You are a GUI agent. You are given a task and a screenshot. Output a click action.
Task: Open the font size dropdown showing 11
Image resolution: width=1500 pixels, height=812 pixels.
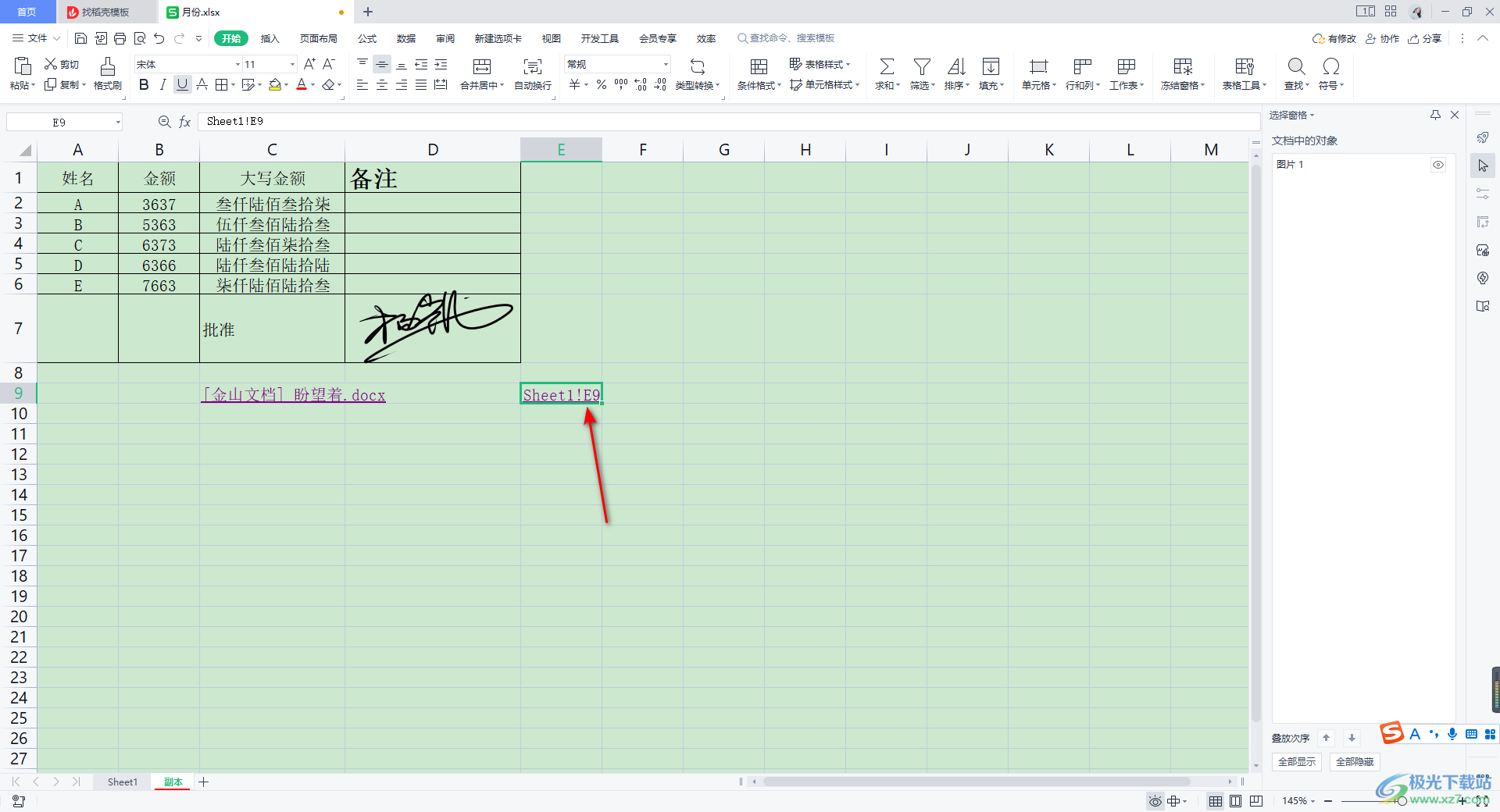[292, 64]
